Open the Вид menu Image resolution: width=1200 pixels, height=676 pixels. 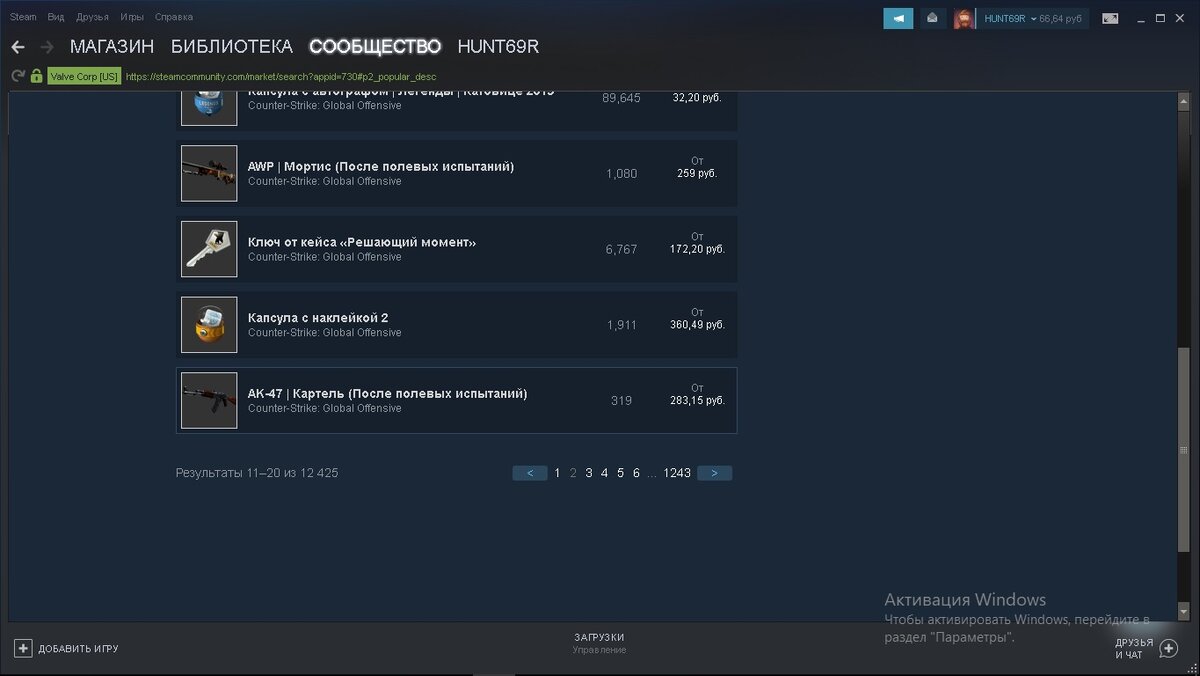pyautogui.click(x=56, y=17)
